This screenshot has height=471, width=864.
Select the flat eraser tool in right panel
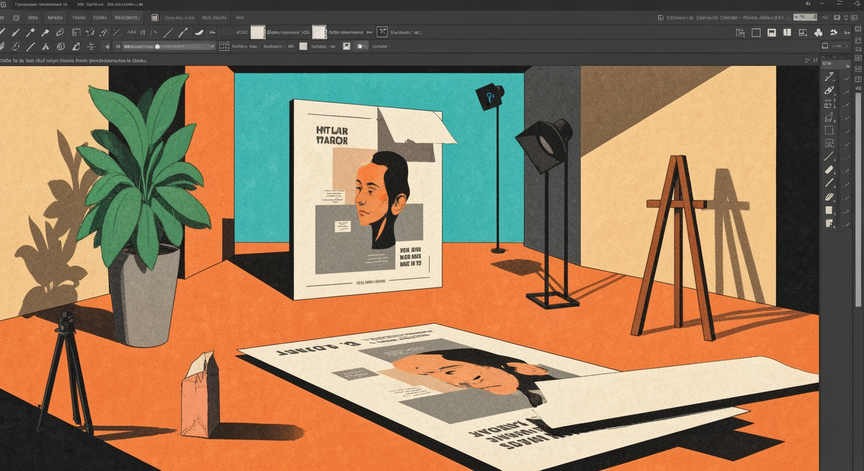pyautogui.click(x=829, y=170)
